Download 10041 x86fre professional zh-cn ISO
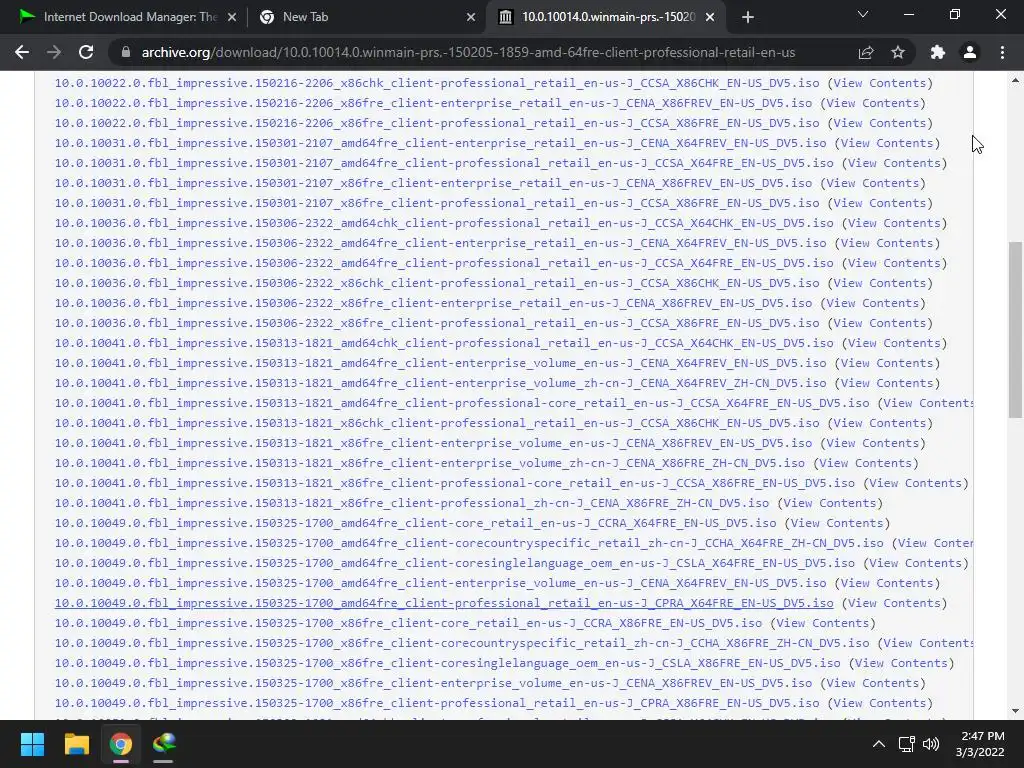The image size is (1024, 768). click(x=412, y=504)
